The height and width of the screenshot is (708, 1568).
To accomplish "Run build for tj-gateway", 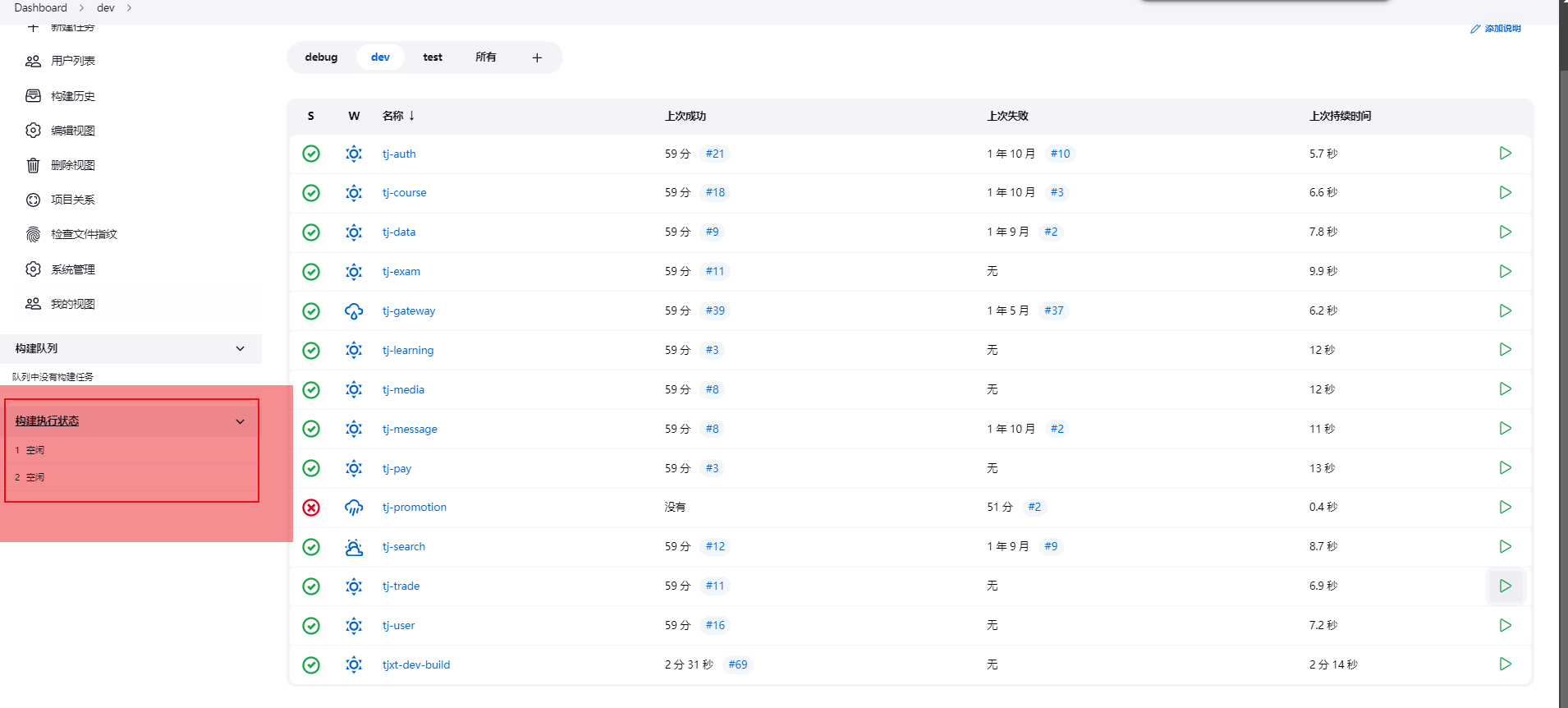I will 1505,310.
